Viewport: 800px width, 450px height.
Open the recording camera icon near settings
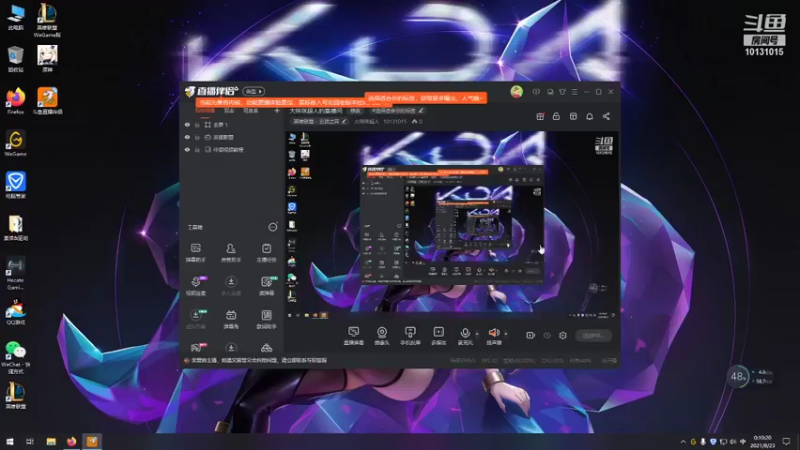tap(531, 335)
